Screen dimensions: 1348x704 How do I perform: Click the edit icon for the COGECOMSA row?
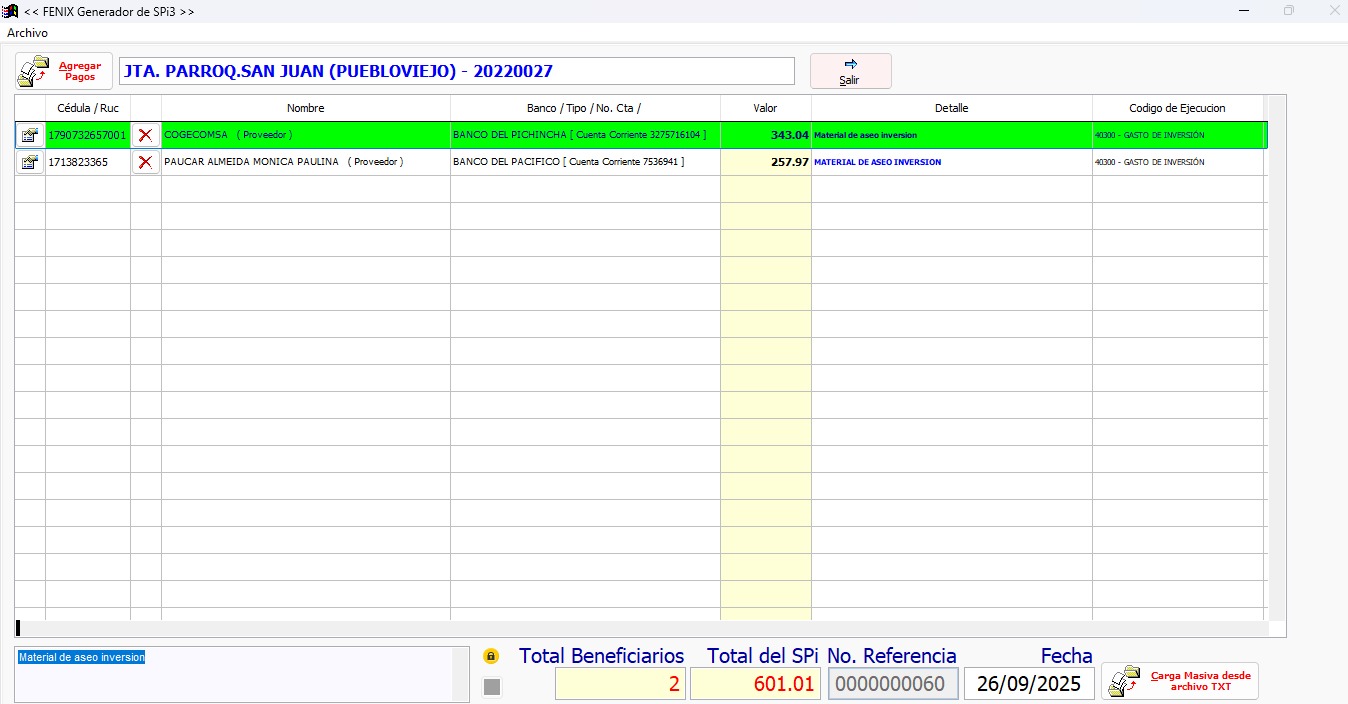coord(30,135)
